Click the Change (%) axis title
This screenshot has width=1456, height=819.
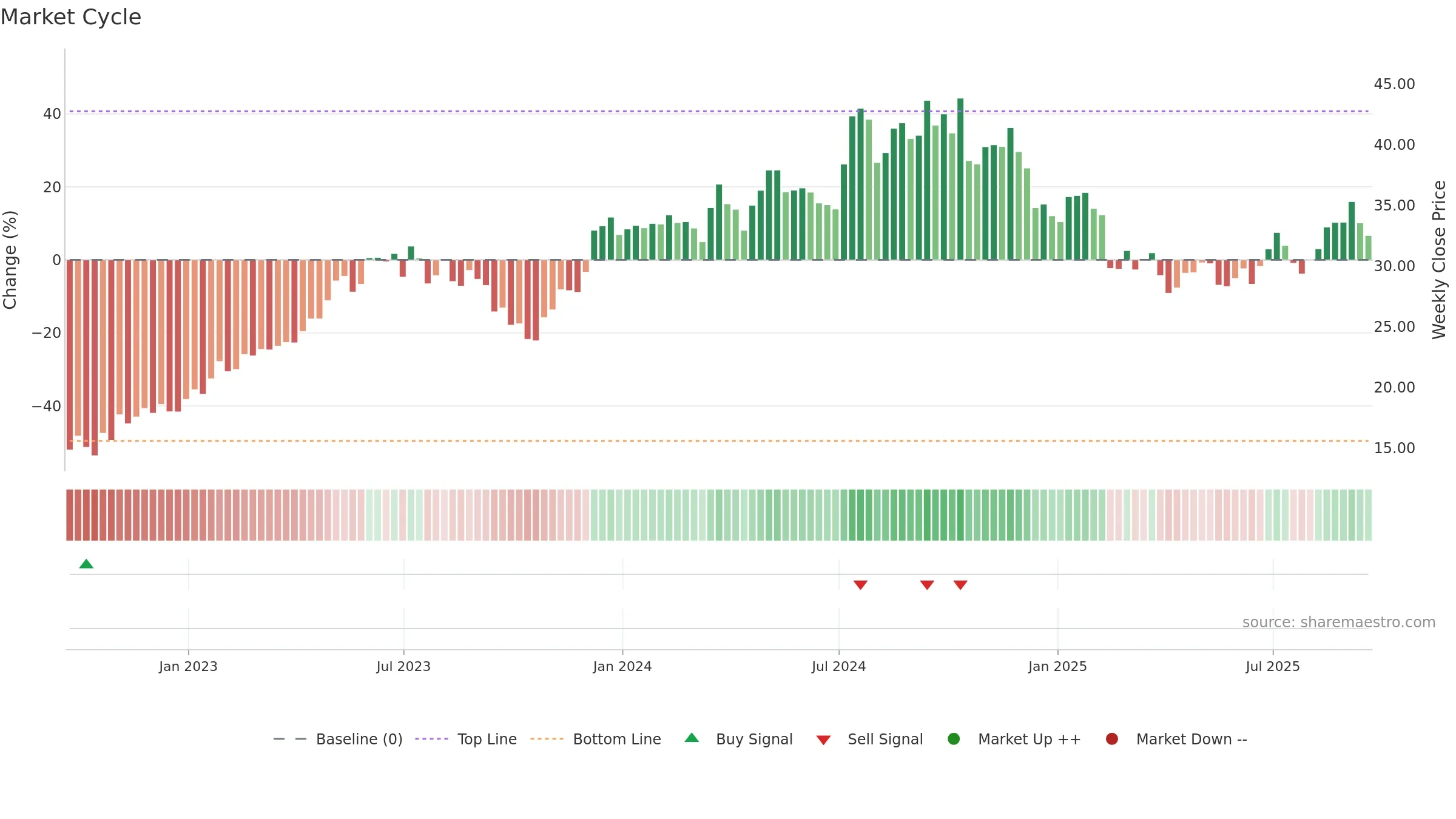[x=10, y=260]
